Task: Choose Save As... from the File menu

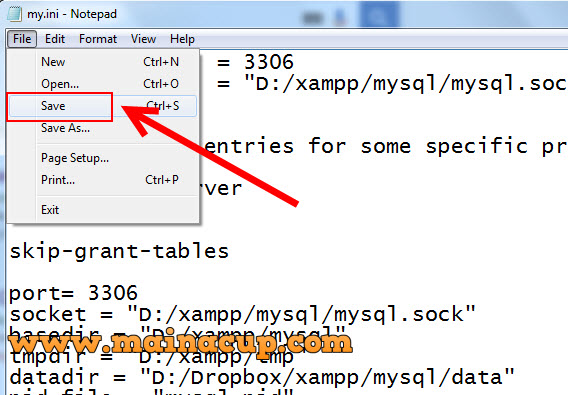Action: (103, 128)
